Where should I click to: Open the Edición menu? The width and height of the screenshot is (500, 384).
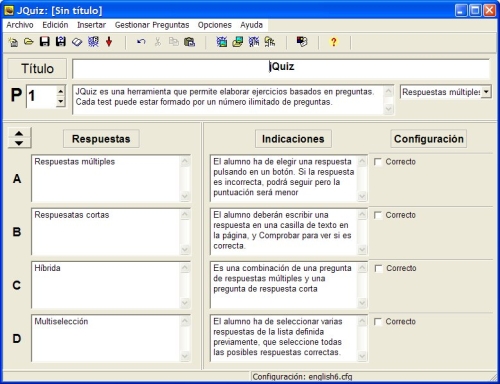[55, 25]
